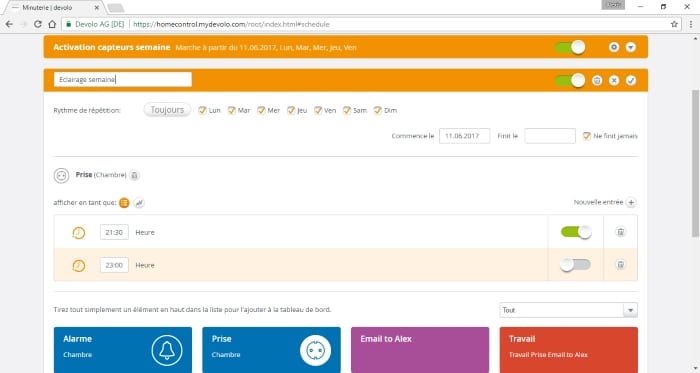Edit the 23:00 time field
The height and width of the screenshot is (373, 700).
[x=114, y=265]
